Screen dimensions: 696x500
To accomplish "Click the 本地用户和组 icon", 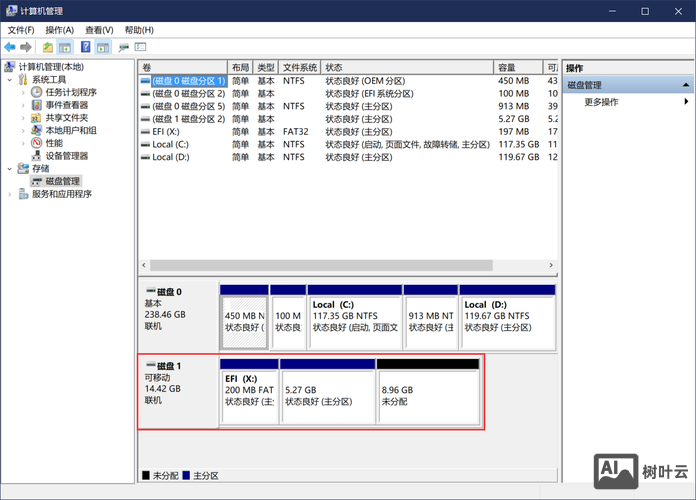I will click(x=37, y=130).
